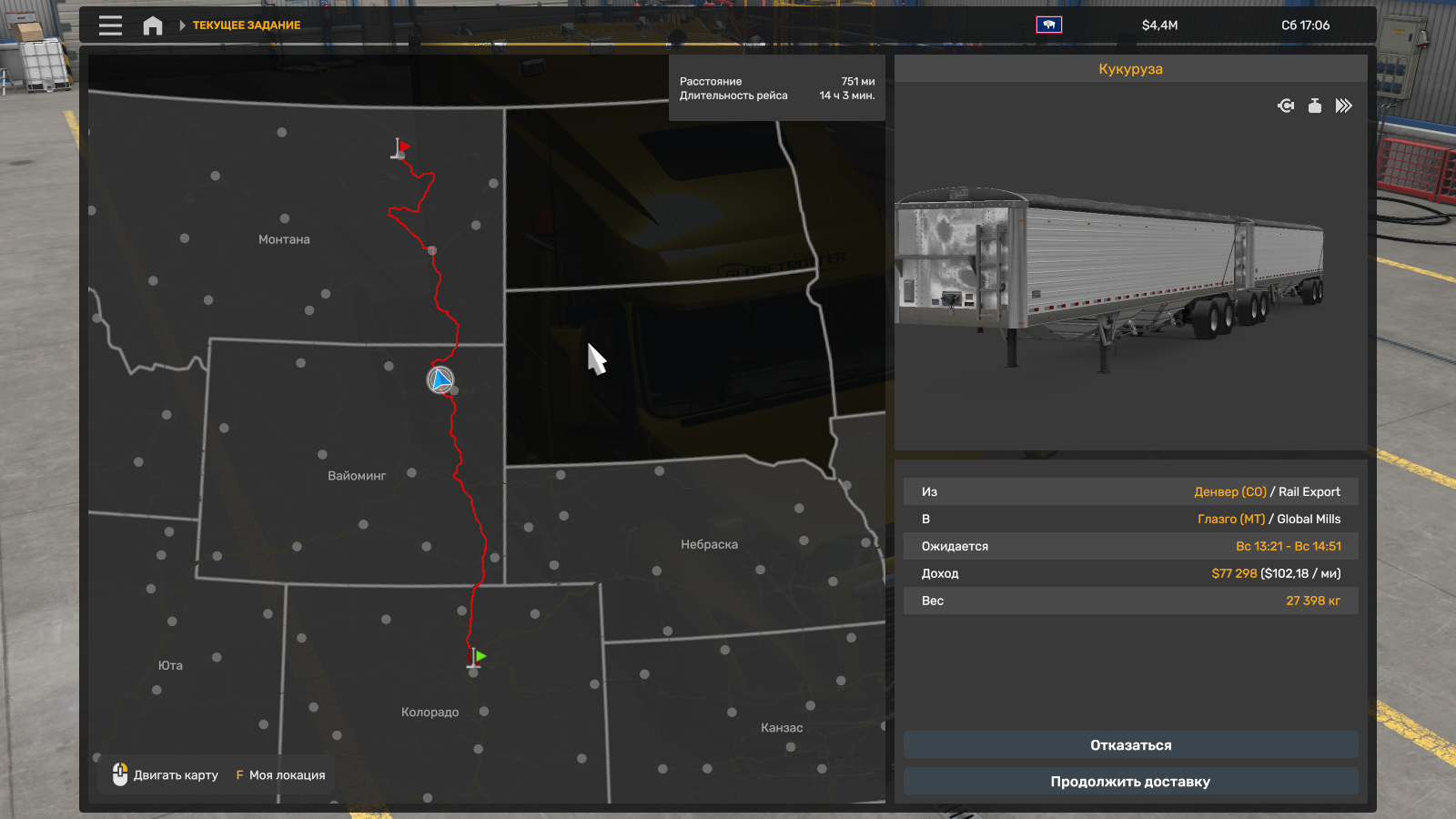
Task: Open the hamburger main menu
Action: click(110, 25)
